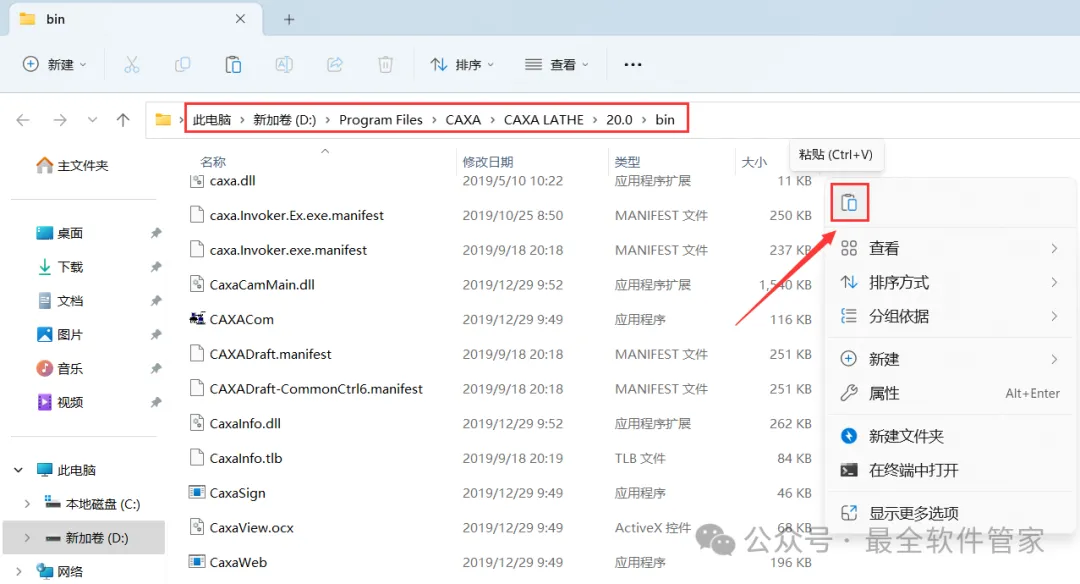Screen dimensions: 1080x584
Task: Open the 新建 dropdown in toolbar
Action: click(55, 65)
